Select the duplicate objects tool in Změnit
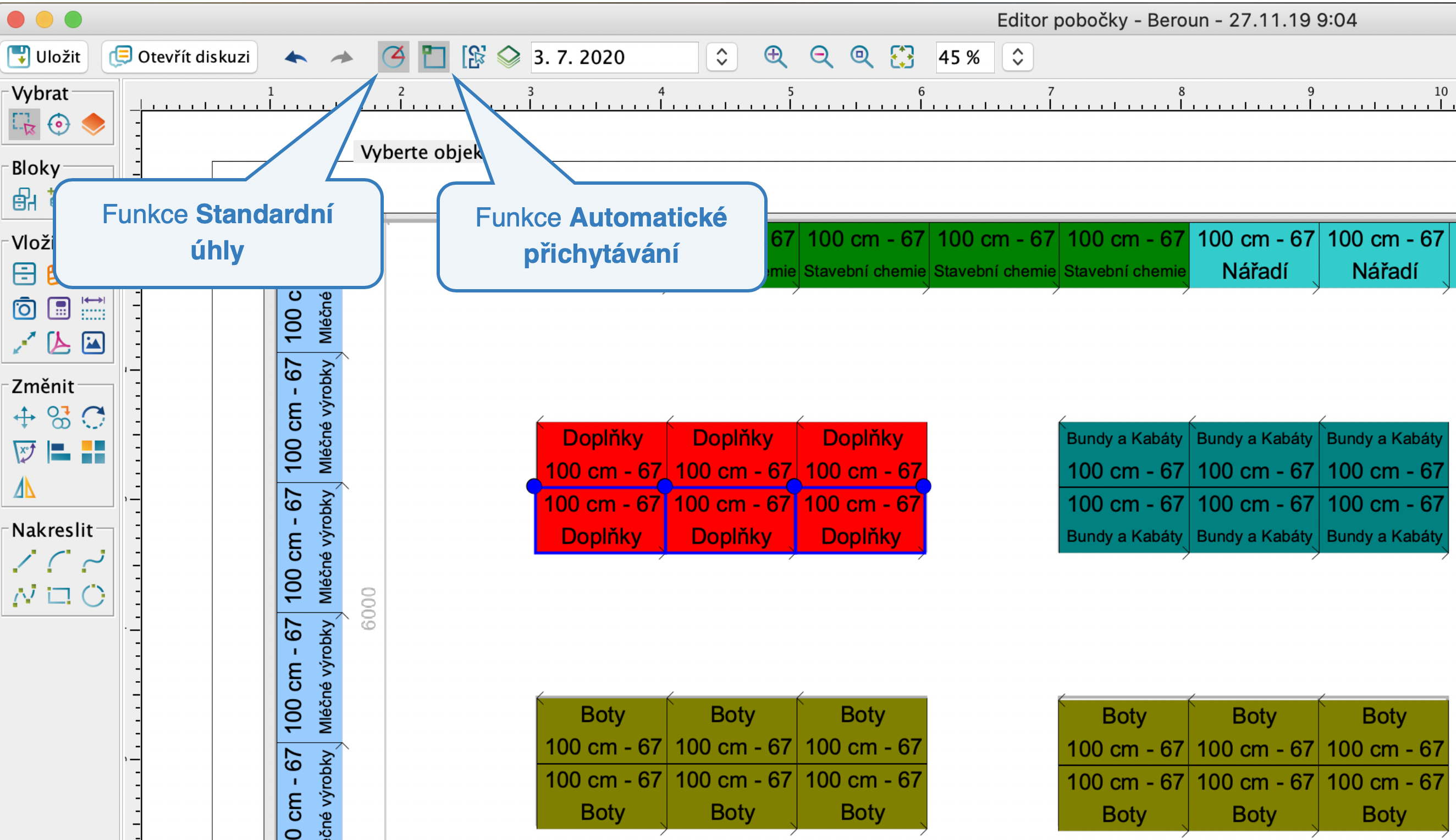This screenshot has width=1456, height=840. [x=59, y=417]
